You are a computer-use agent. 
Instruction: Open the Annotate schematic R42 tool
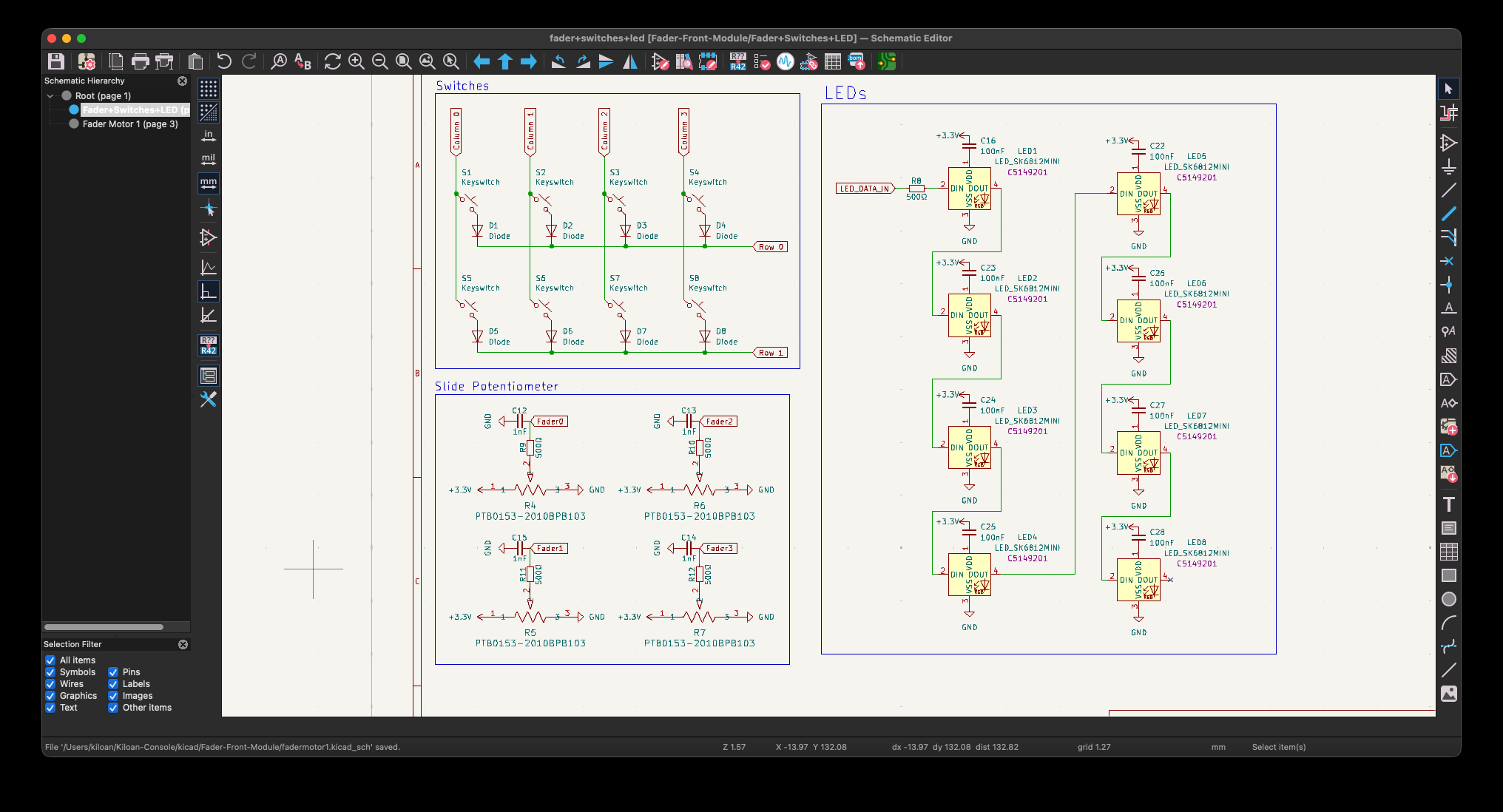tap(737, 61)
